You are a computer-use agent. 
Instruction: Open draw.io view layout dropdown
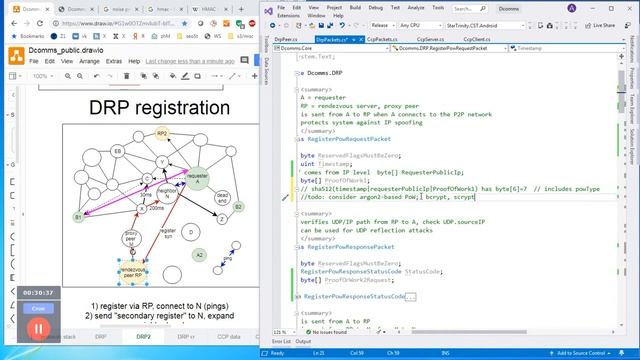coord(15,76)
